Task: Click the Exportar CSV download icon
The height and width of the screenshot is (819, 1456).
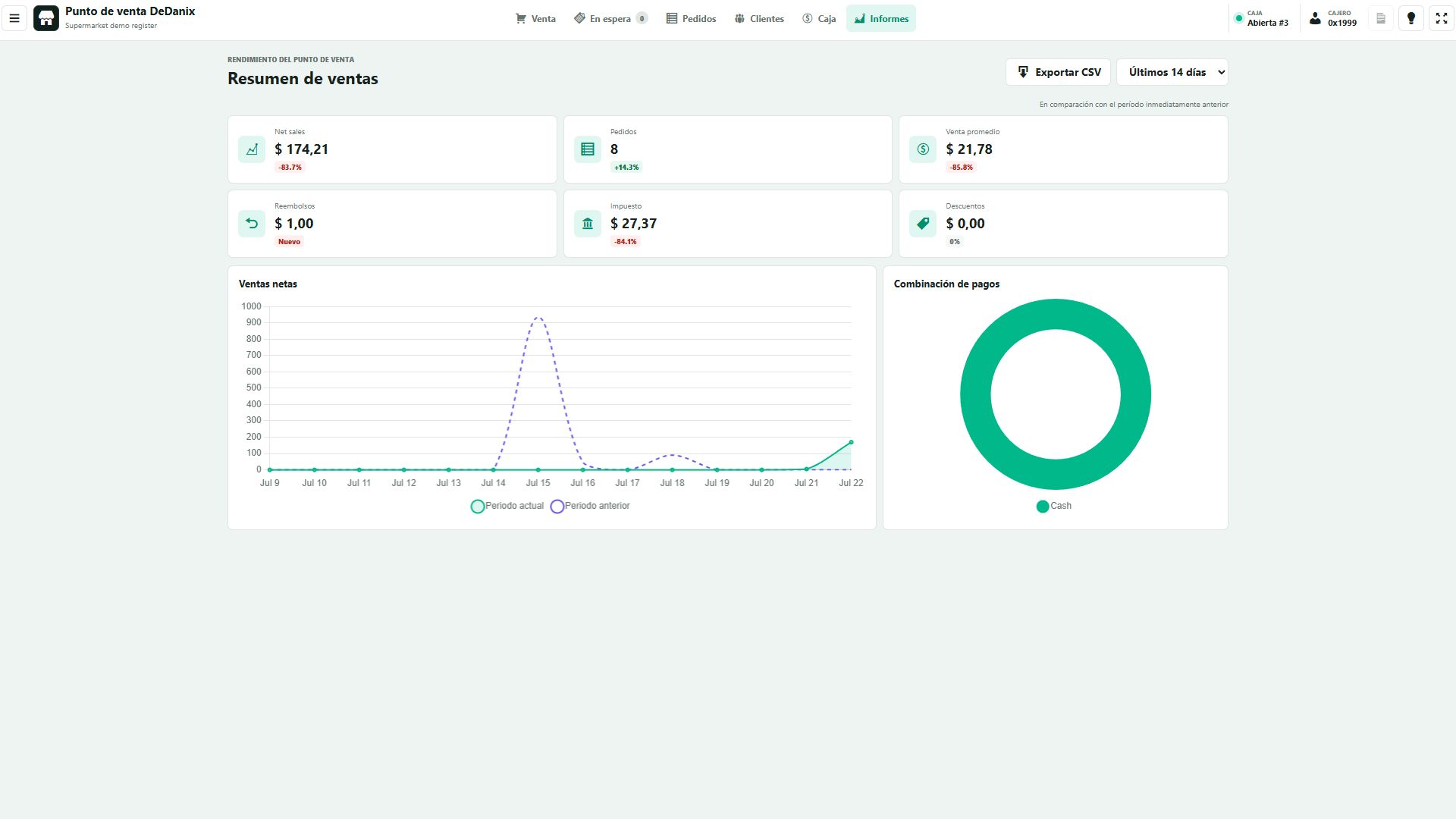Action: (1023, 72)
